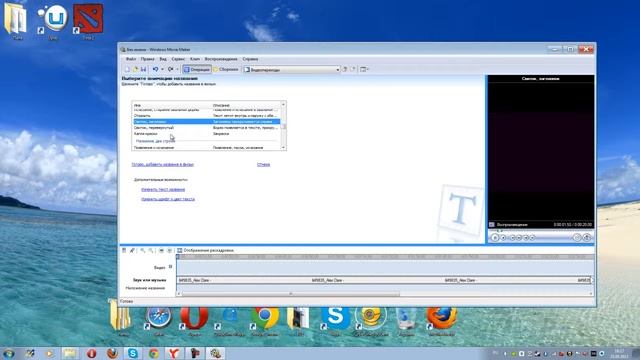Image resolution: width=640 pixels, height=360 pixels.
Task: Click the split clip button under preview
Action: point(577,238)
